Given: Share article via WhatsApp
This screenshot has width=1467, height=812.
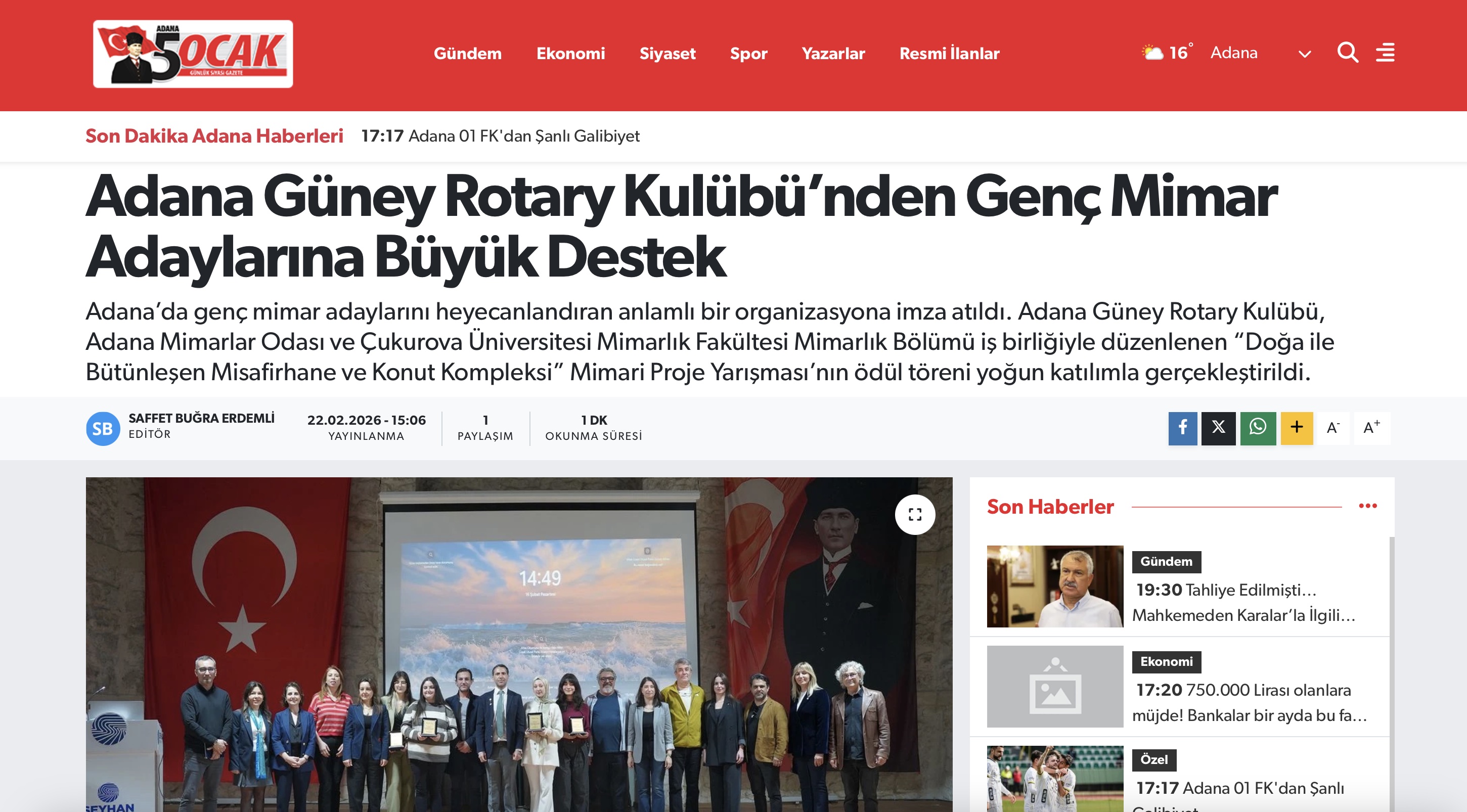Looking at the screenshot, I should pyautogui.click(x=1258, y=428).
